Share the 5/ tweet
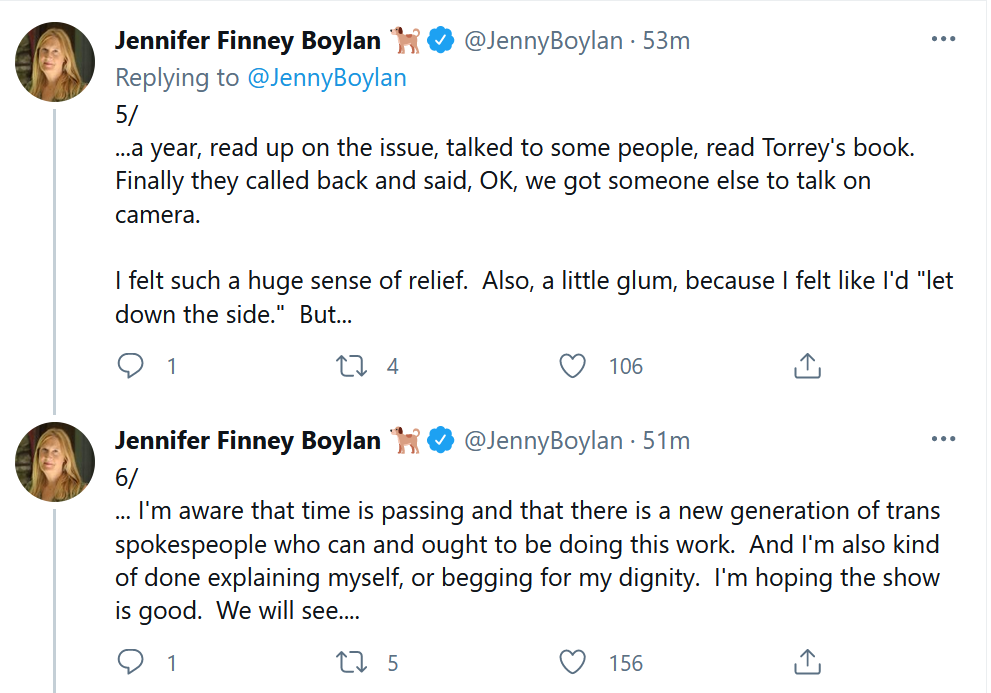 [807, 366]
